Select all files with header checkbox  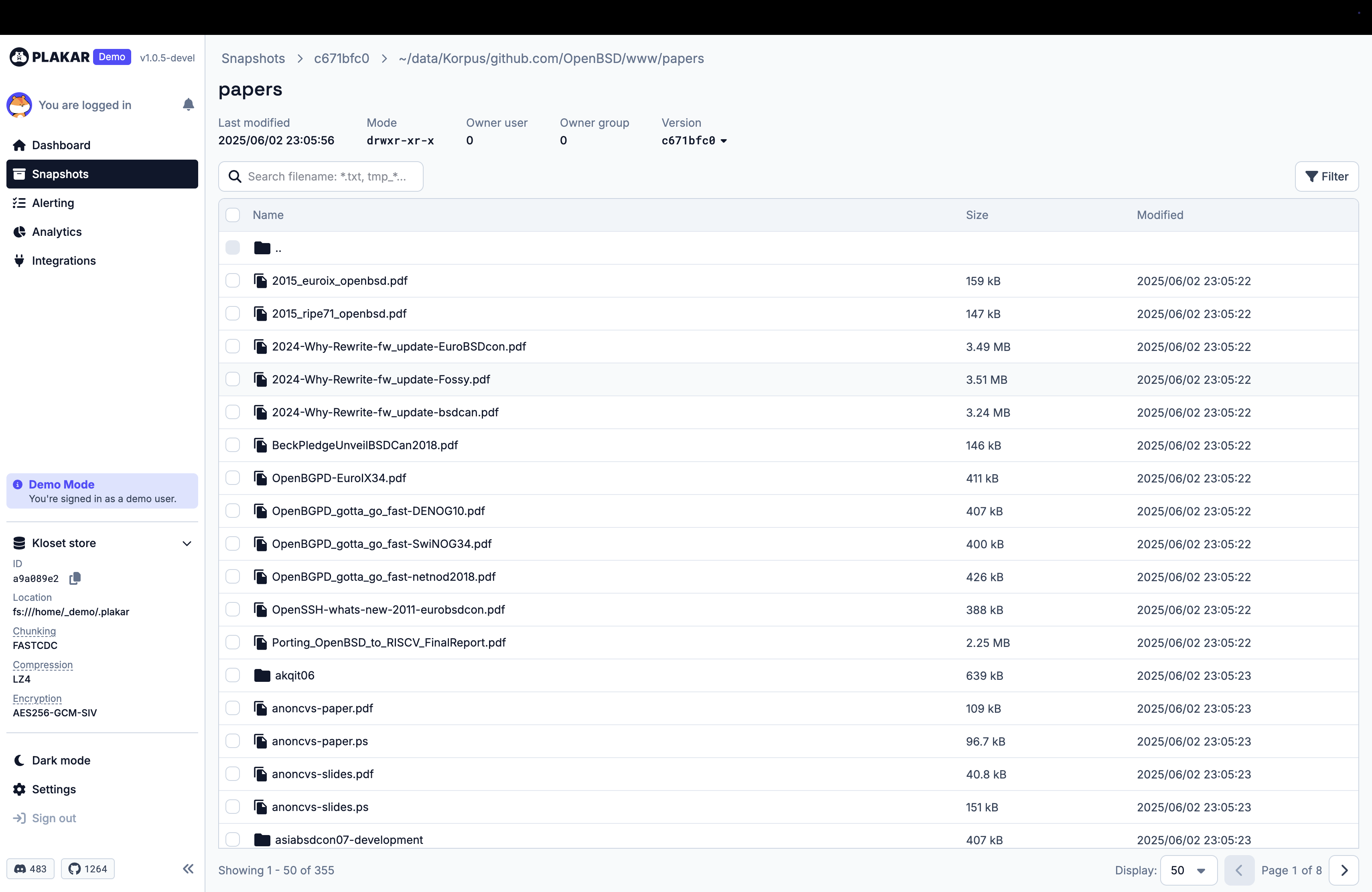(232, 215)
